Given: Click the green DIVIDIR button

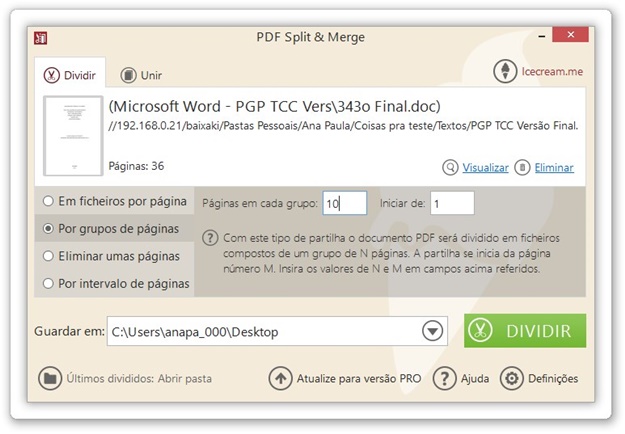Looking at the screenshot, I should [x=525, y=331].
